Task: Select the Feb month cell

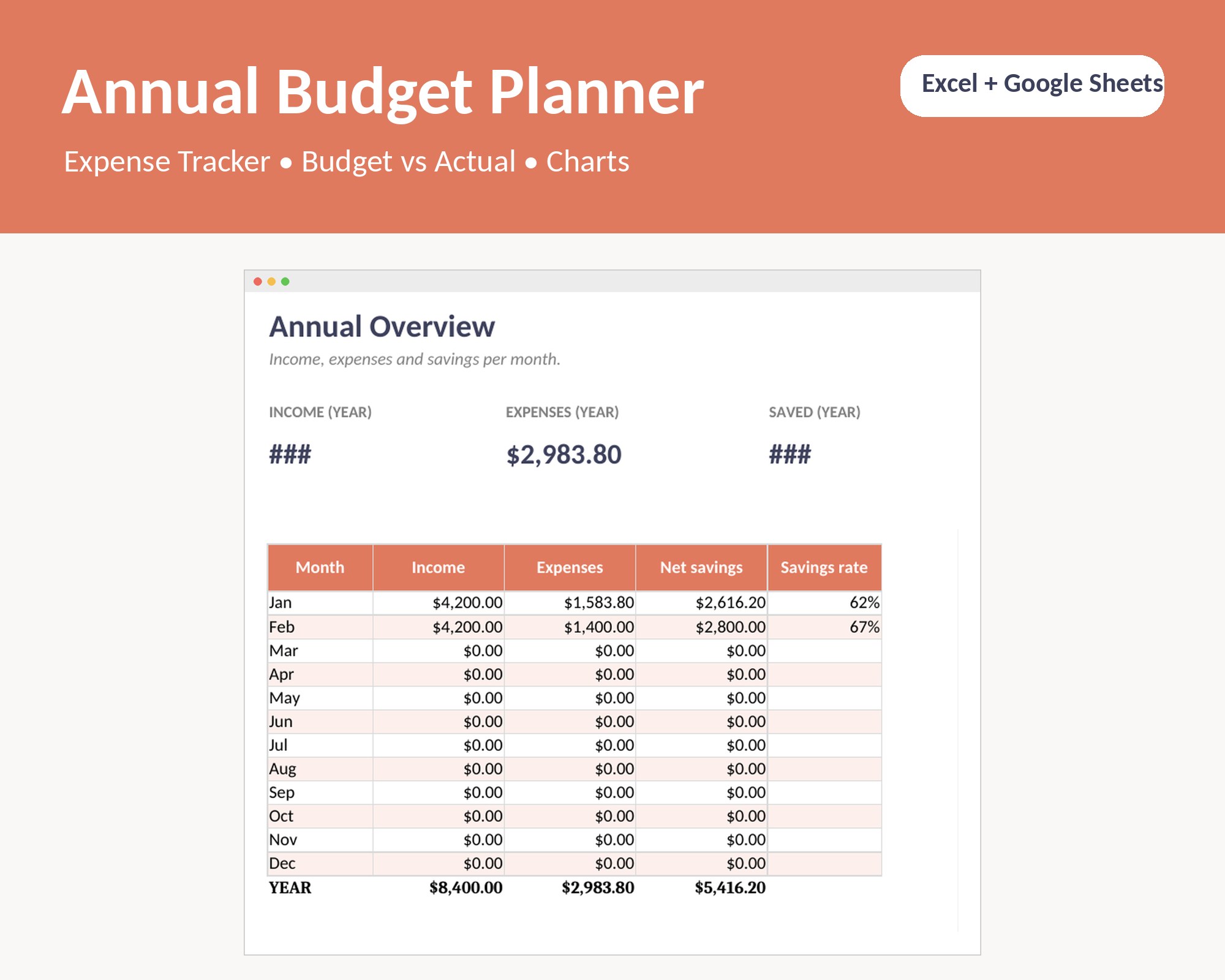Action: coord(320,627)
